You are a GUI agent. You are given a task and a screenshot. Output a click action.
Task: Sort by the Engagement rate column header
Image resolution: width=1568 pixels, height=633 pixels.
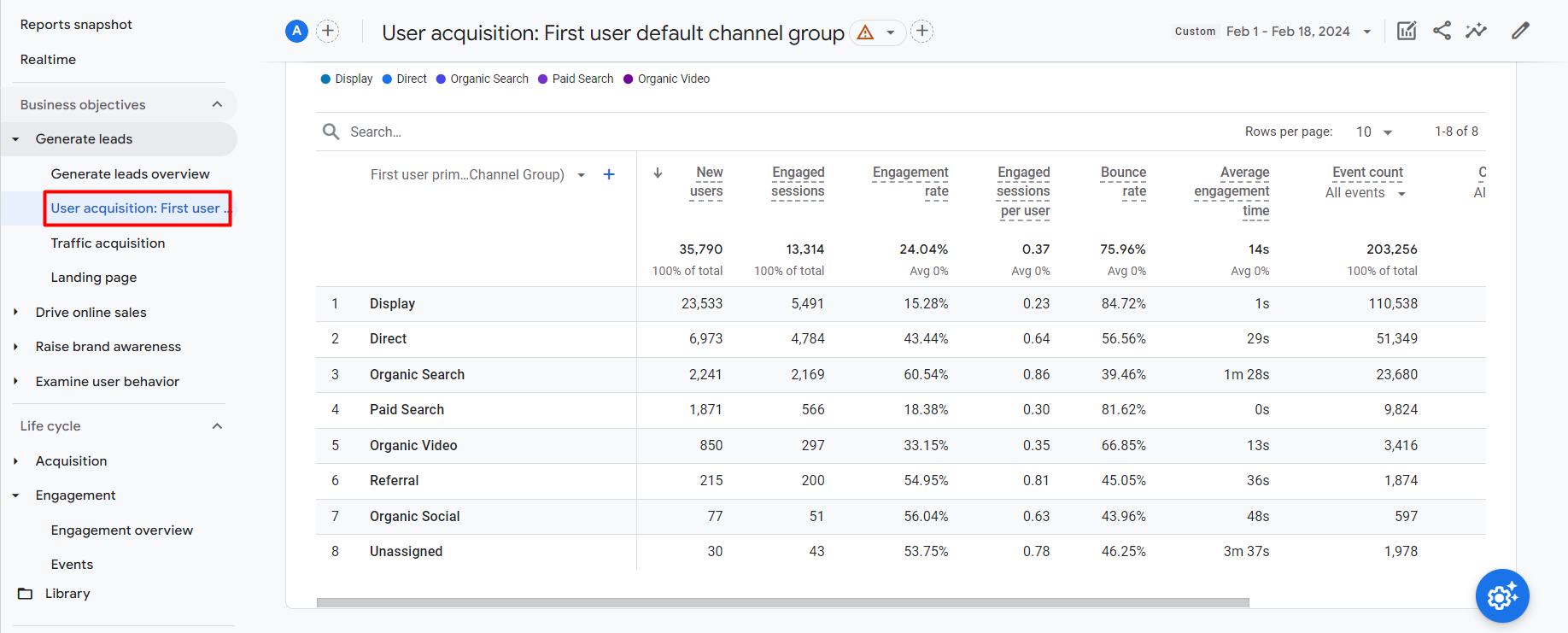pyautogui.click(x=910, y=182)
